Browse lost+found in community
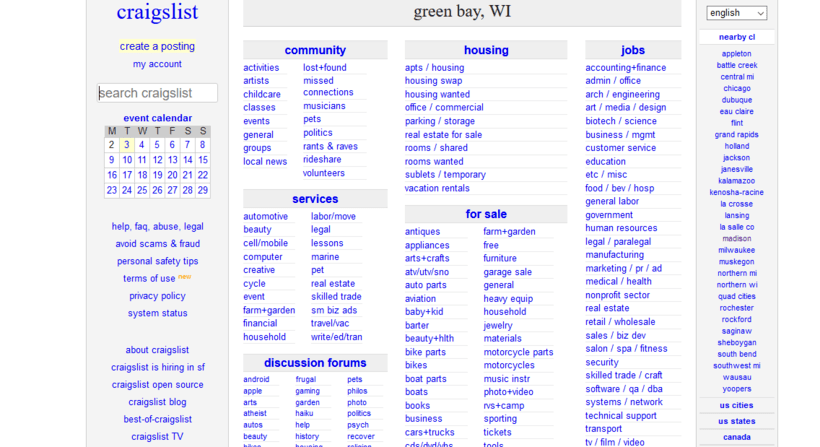 point(325,67)
